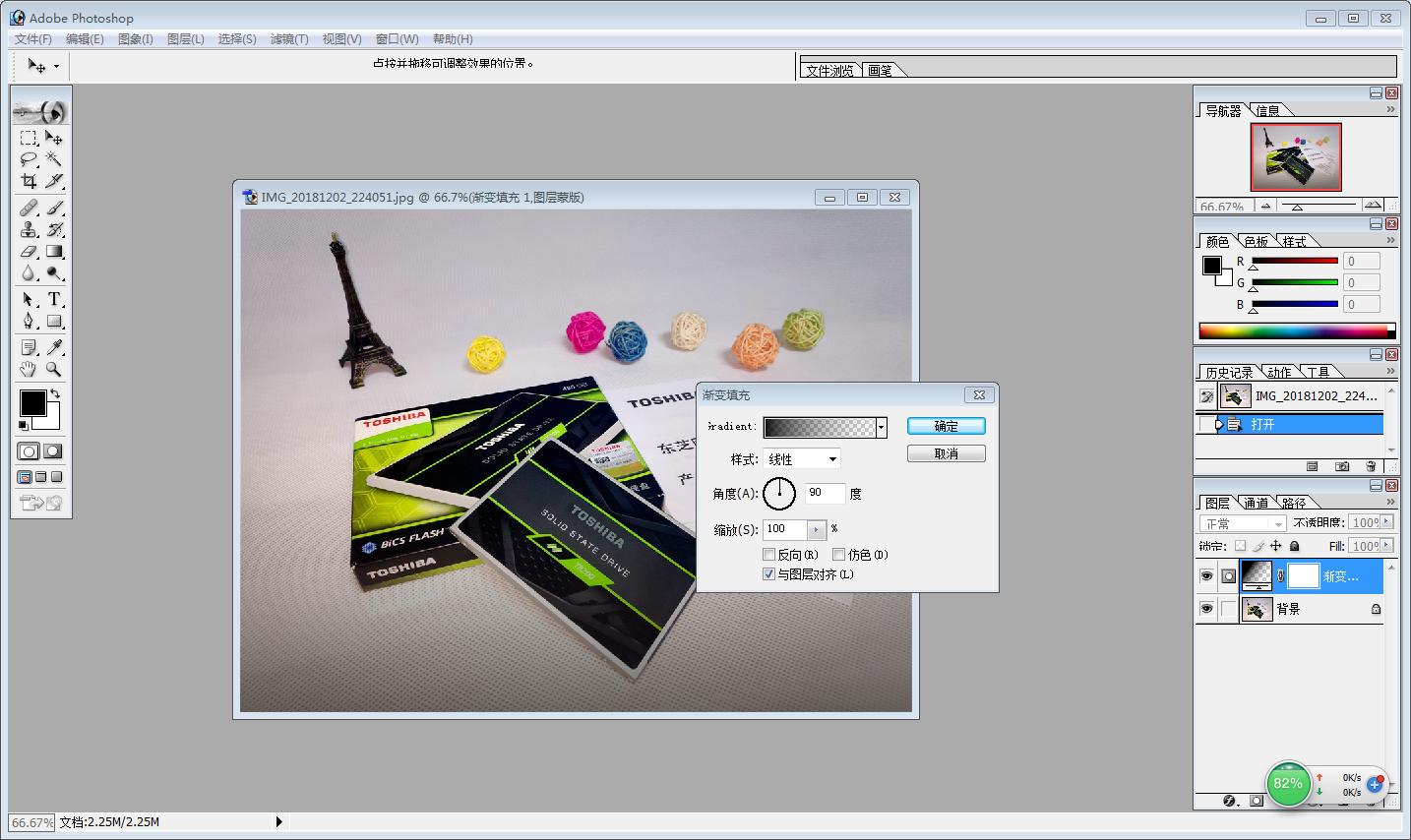The height and width of the screenshot is (840, 1411).
Task: Click the 取消 button
Action: pos(946,453)
